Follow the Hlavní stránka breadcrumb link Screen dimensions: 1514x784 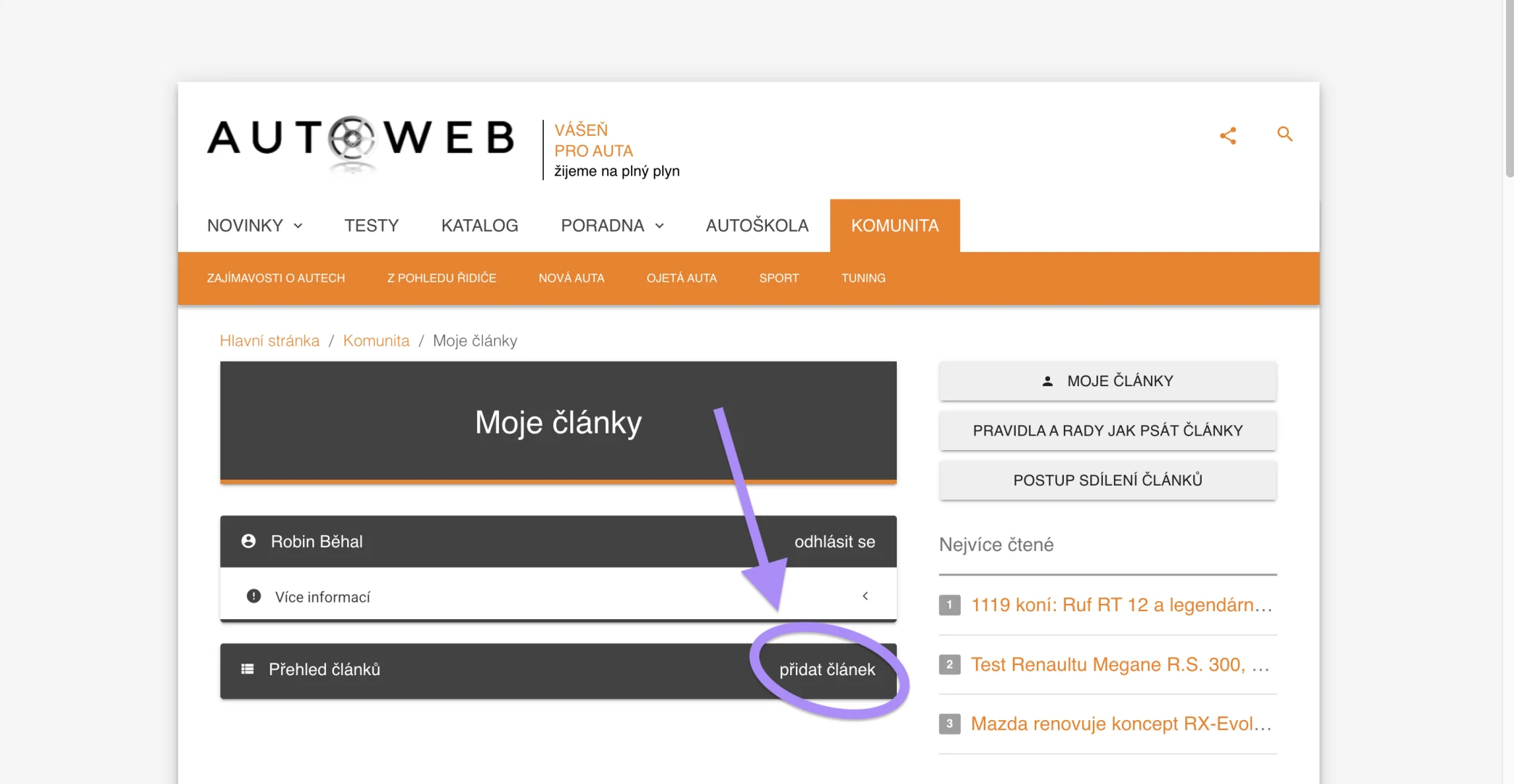269,340
